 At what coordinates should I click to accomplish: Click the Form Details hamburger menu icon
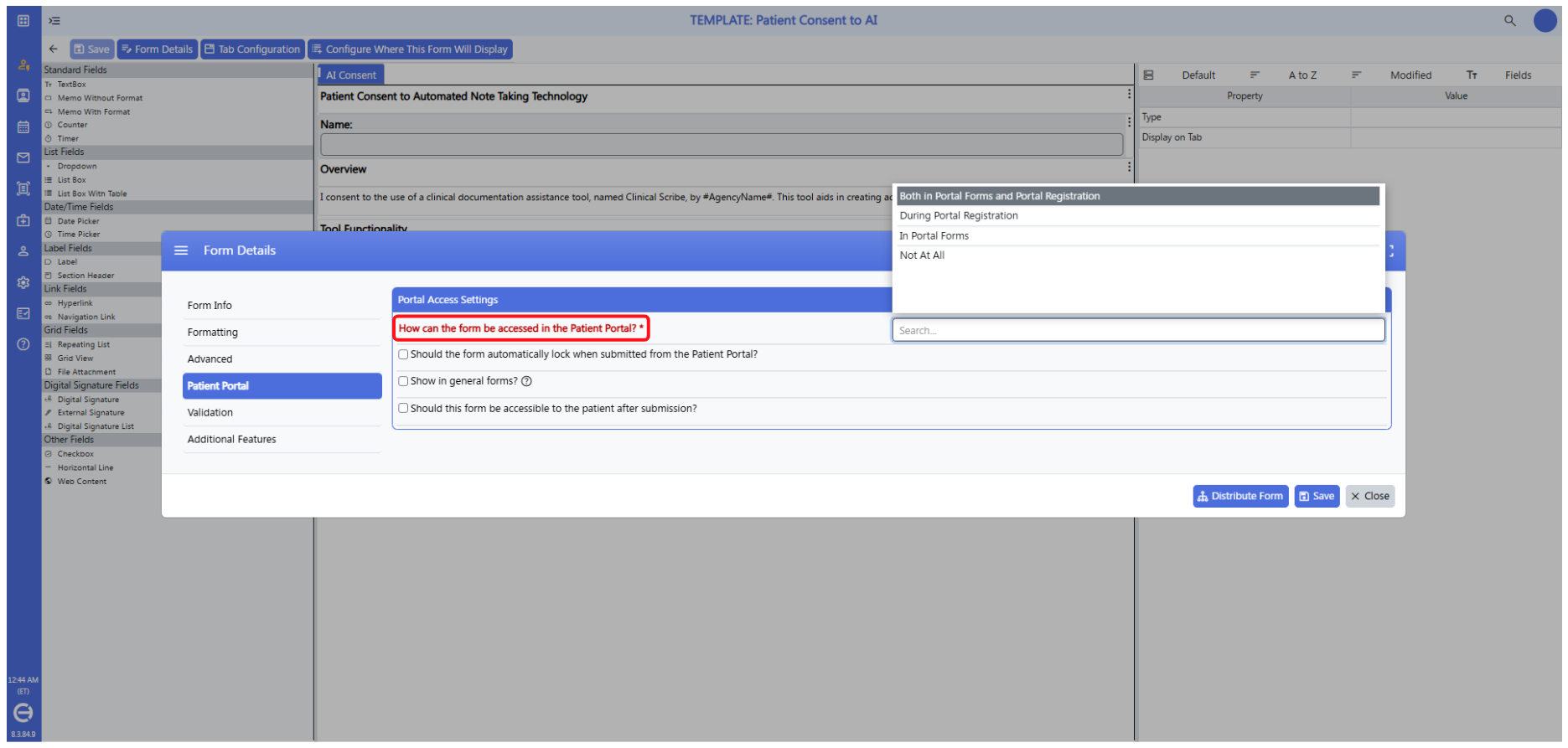click(181, 250)
